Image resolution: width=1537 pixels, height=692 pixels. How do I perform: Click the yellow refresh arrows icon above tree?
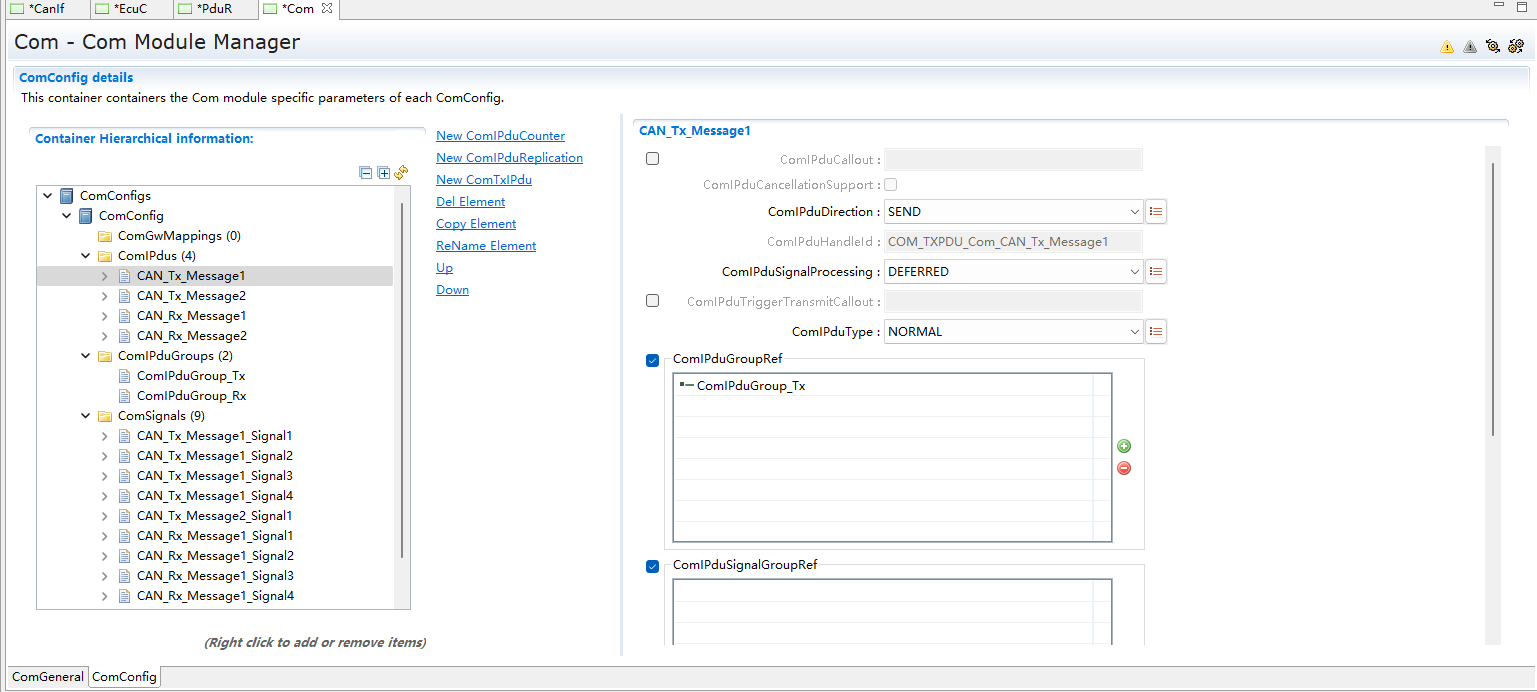click(x=401, y=173)
